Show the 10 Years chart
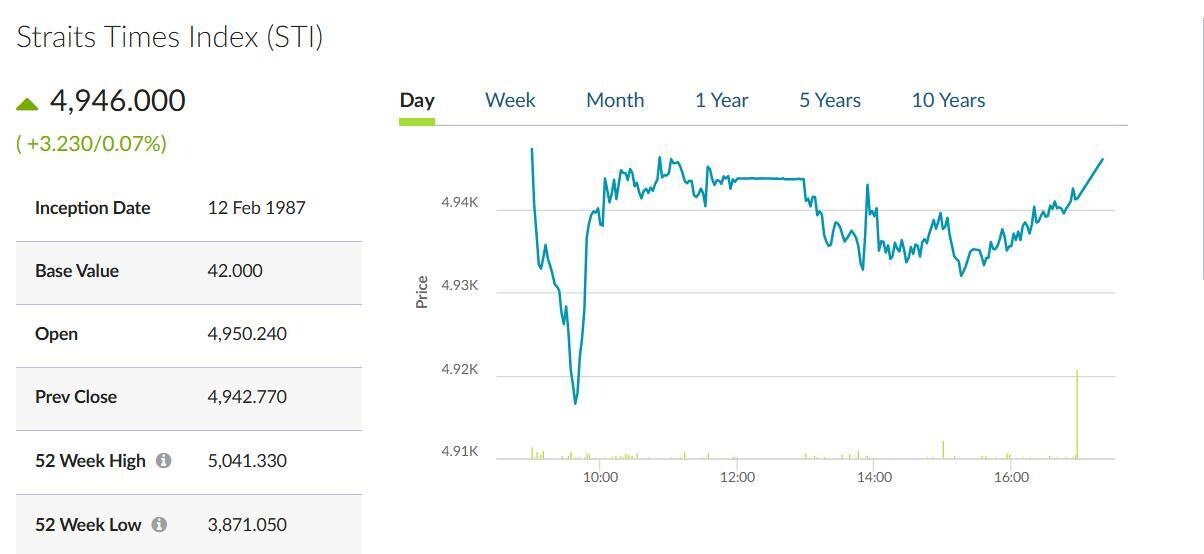Viewport: 1204px width, 554px height. point(948,100)
